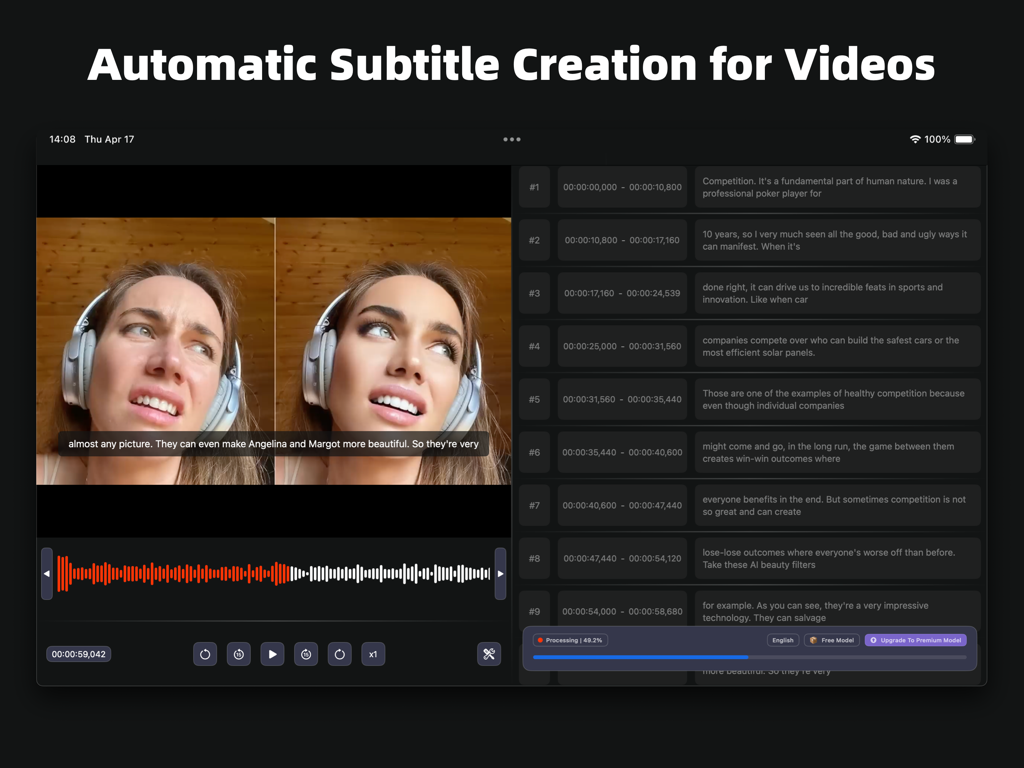Screen dimensions: 1024x768
Task: Click Upgrade To Premium Model
Action: coord(915,640)
